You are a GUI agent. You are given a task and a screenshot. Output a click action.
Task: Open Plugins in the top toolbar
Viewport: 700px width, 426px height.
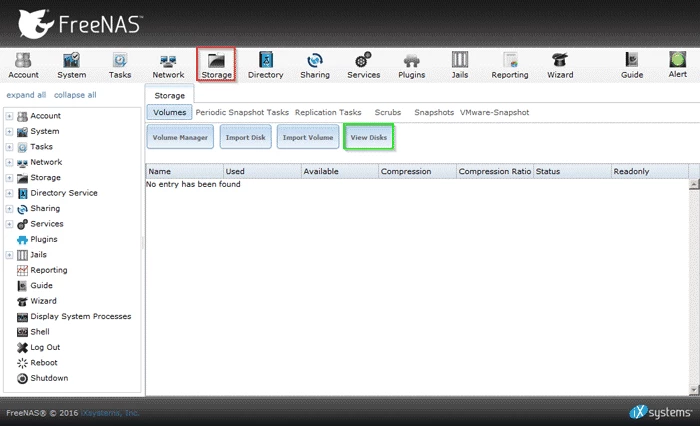pos(412,65)
